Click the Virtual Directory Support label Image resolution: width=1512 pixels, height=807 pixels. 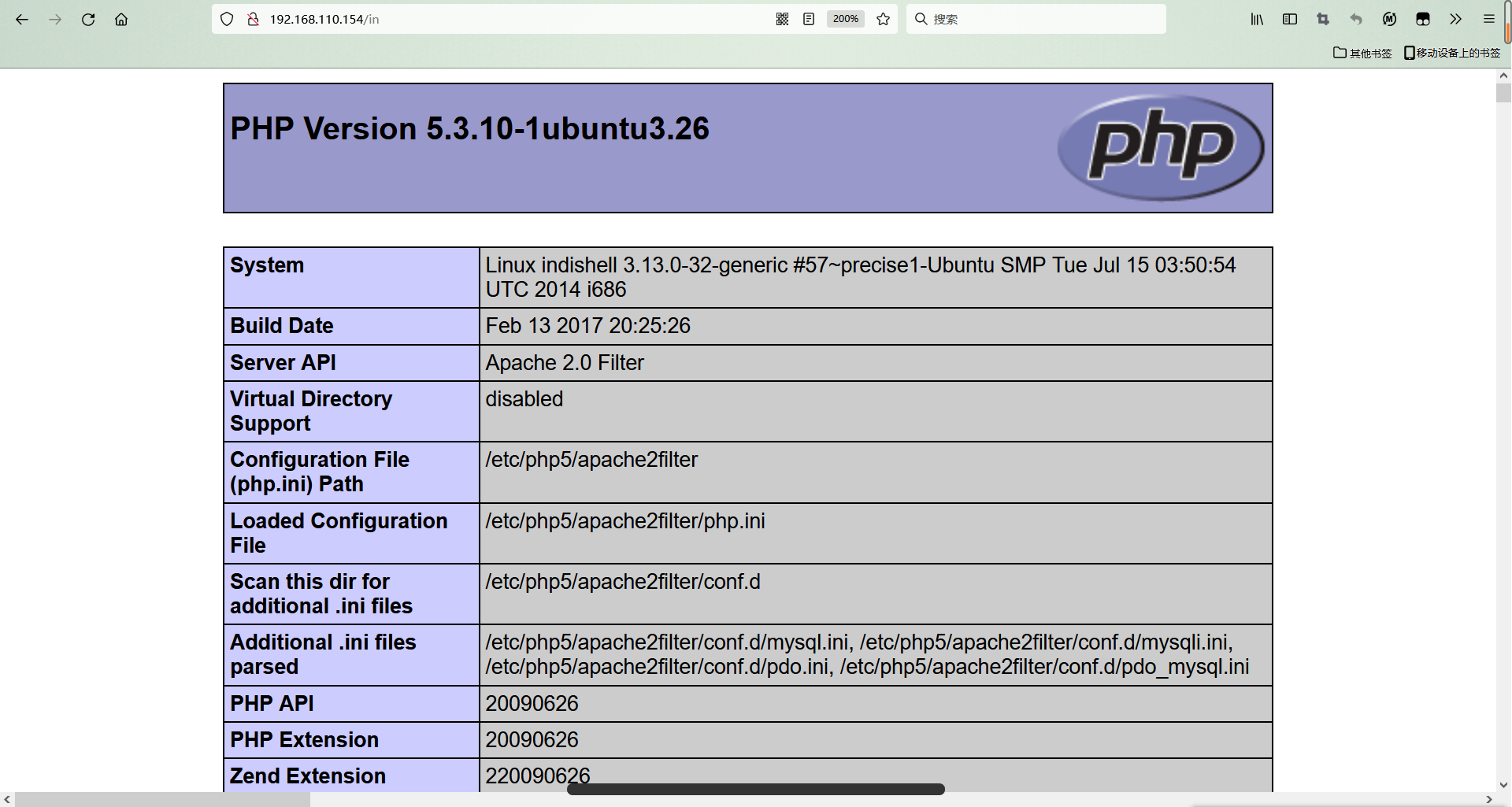(x=311, y=411)
